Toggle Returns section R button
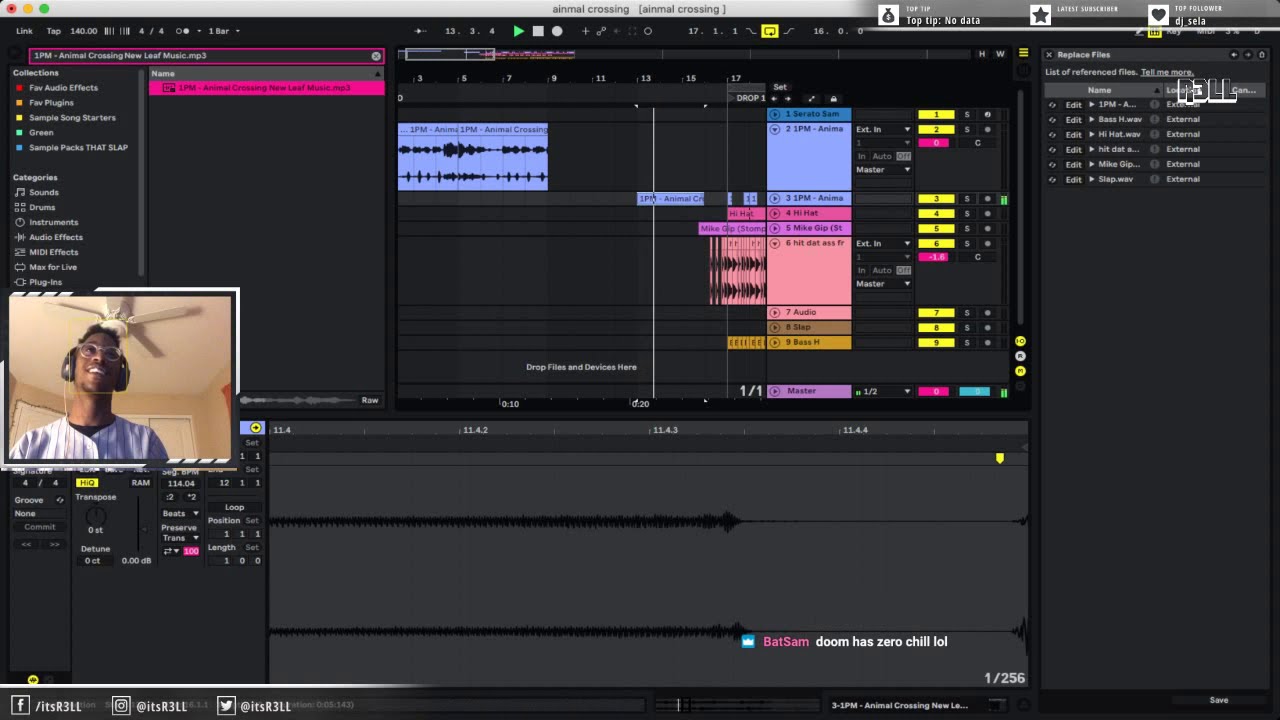Image resolution: width=1280 pixels, height=720 pixels. pos(1020,356)
